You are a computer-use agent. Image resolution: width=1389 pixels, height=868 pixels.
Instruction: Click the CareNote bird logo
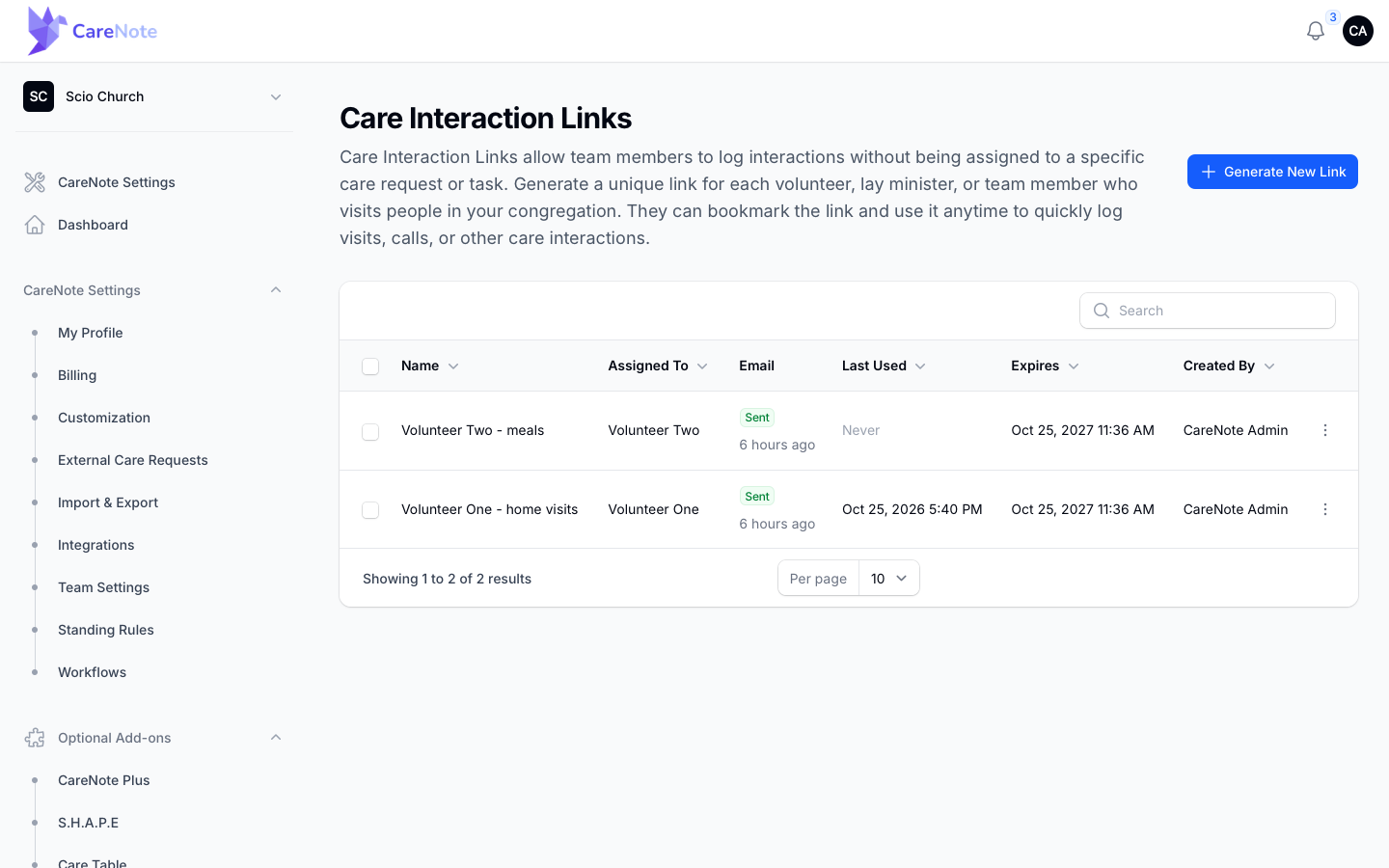46,31
